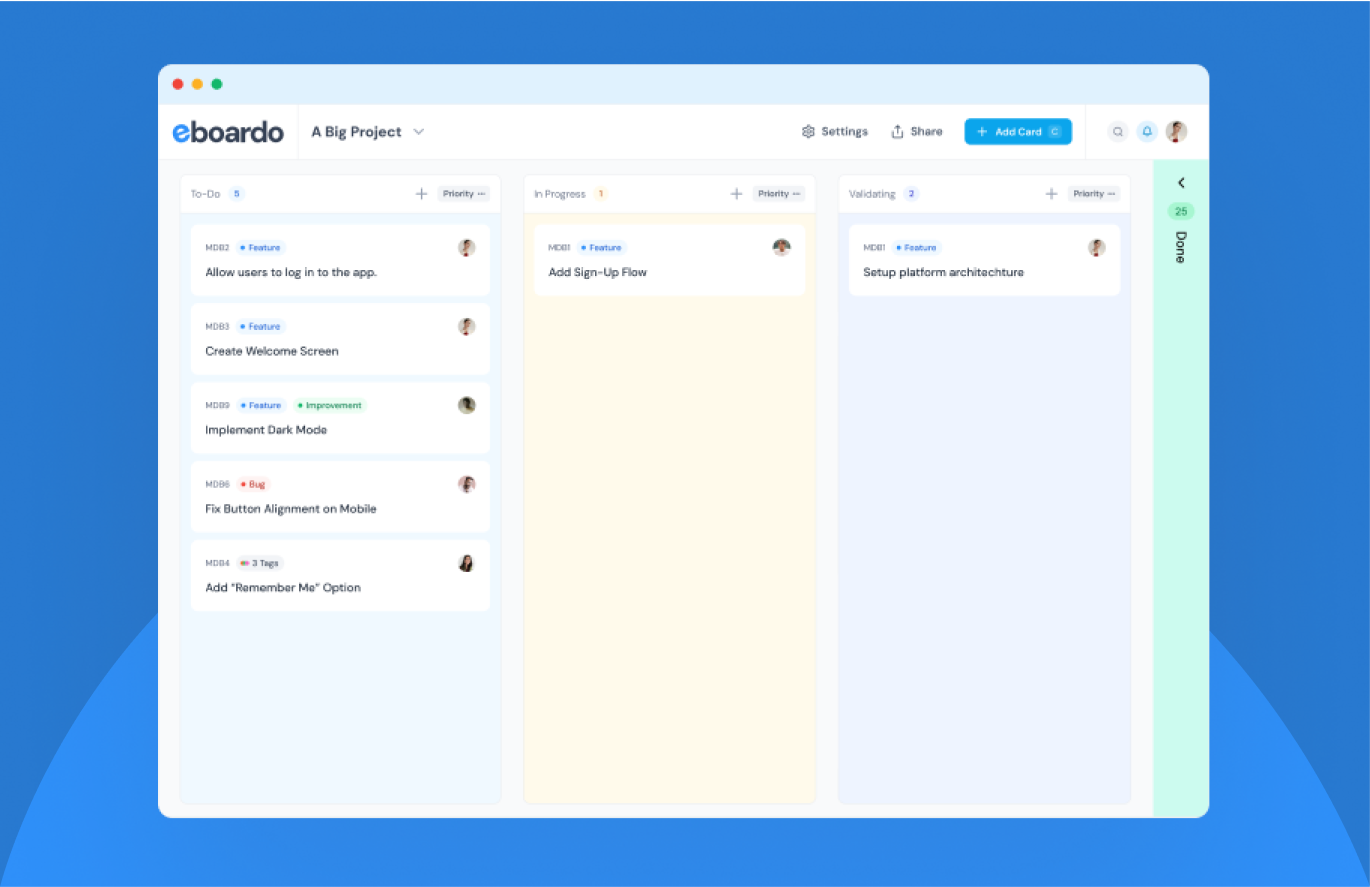Viewport: 1370px width, 887px height.
Task: Click Feature tag on Implement Dark Mode card
Action: 261,405
